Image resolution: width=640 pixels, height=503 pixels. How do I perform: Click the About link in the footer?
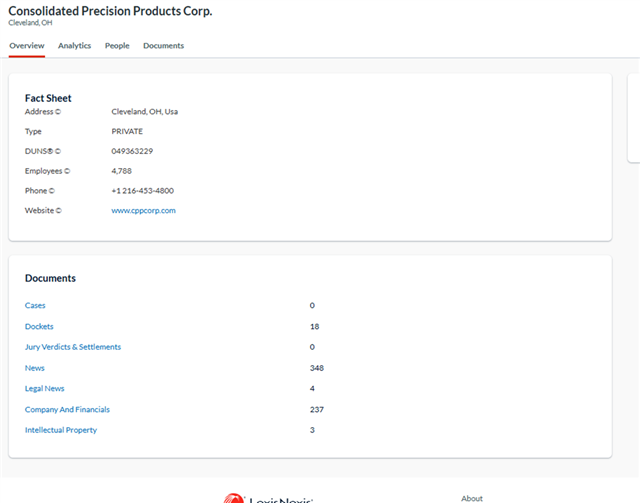(x=472, y=498)
